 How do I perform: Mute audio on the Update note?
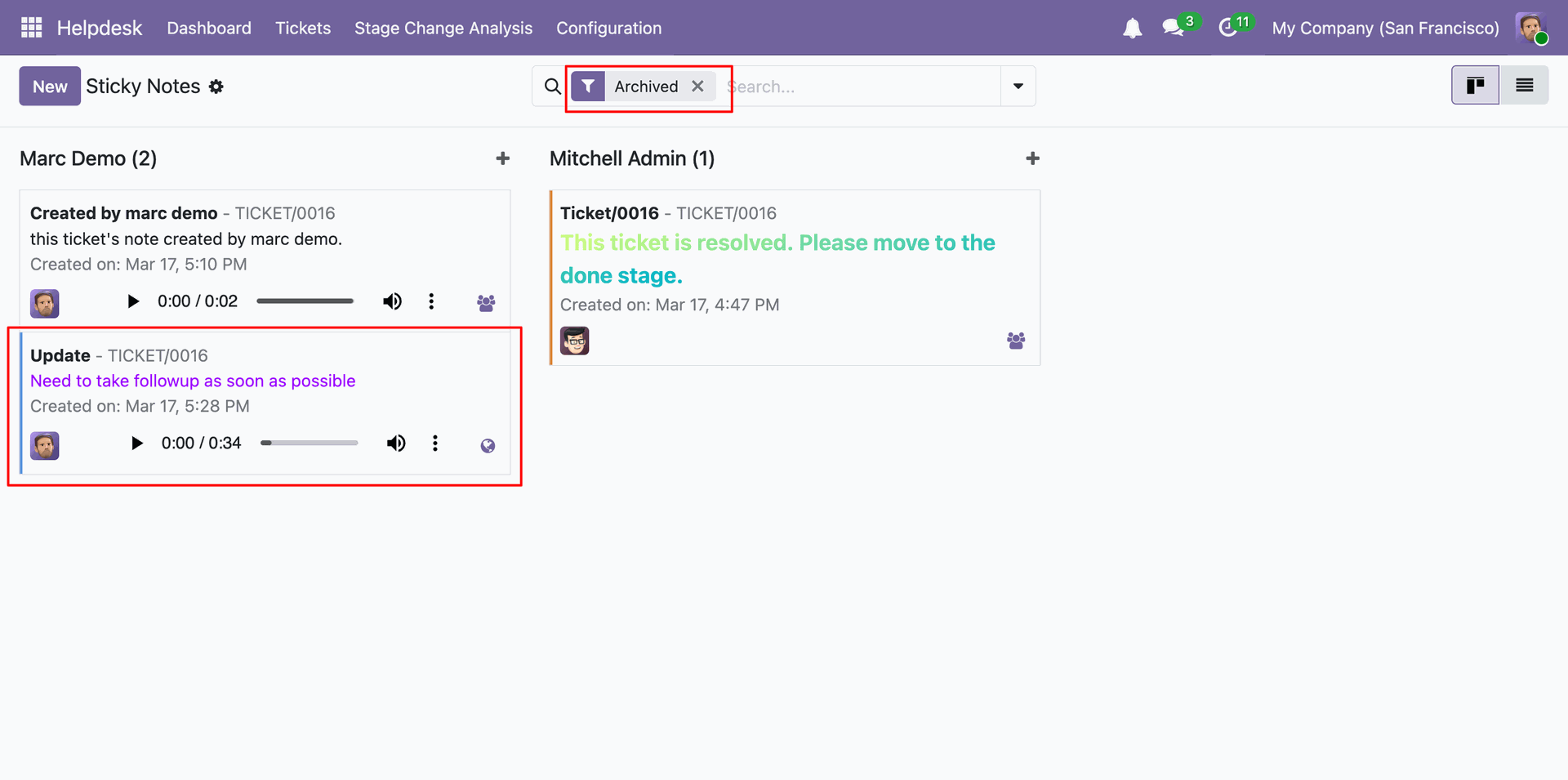(x=396, y=443)
